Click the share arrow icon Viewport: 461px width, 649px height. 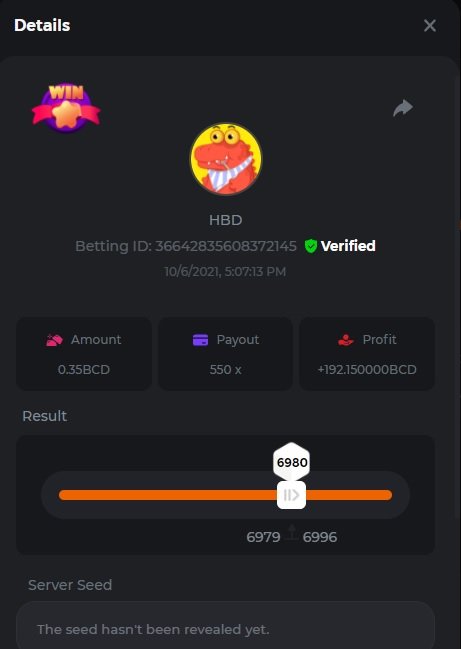(403, 108)
